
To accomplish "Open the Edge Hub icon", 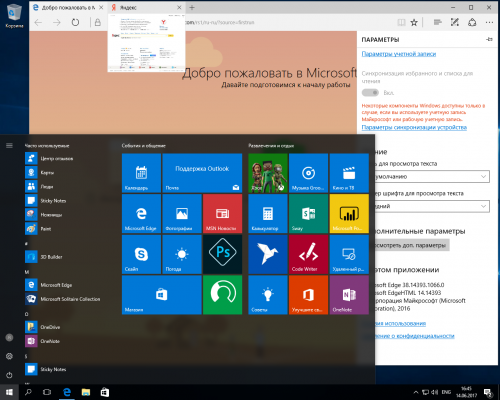I will coord(437,22).
